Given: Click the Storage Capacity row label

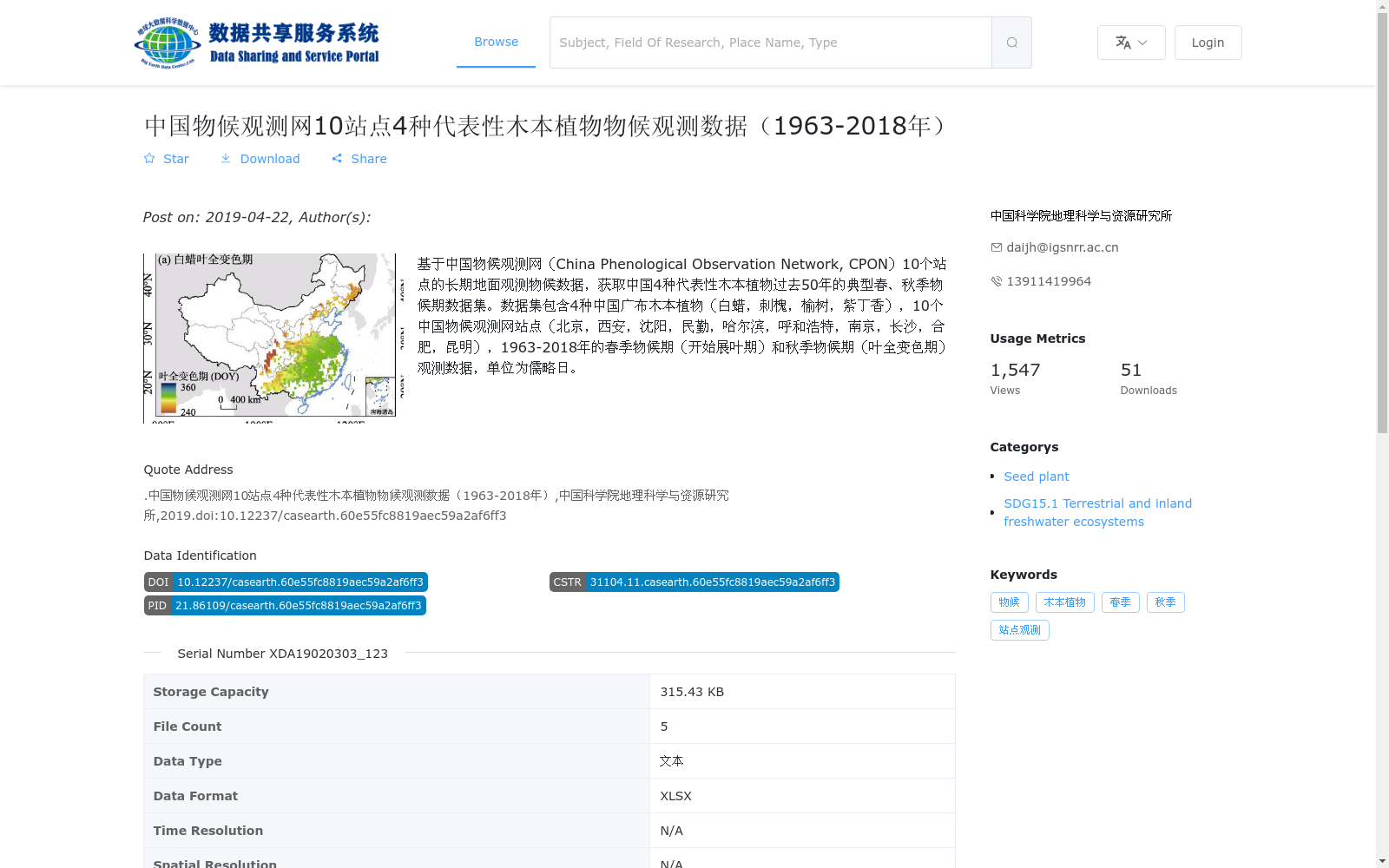Looking at the screenshot, I should (x=211, y=692).
